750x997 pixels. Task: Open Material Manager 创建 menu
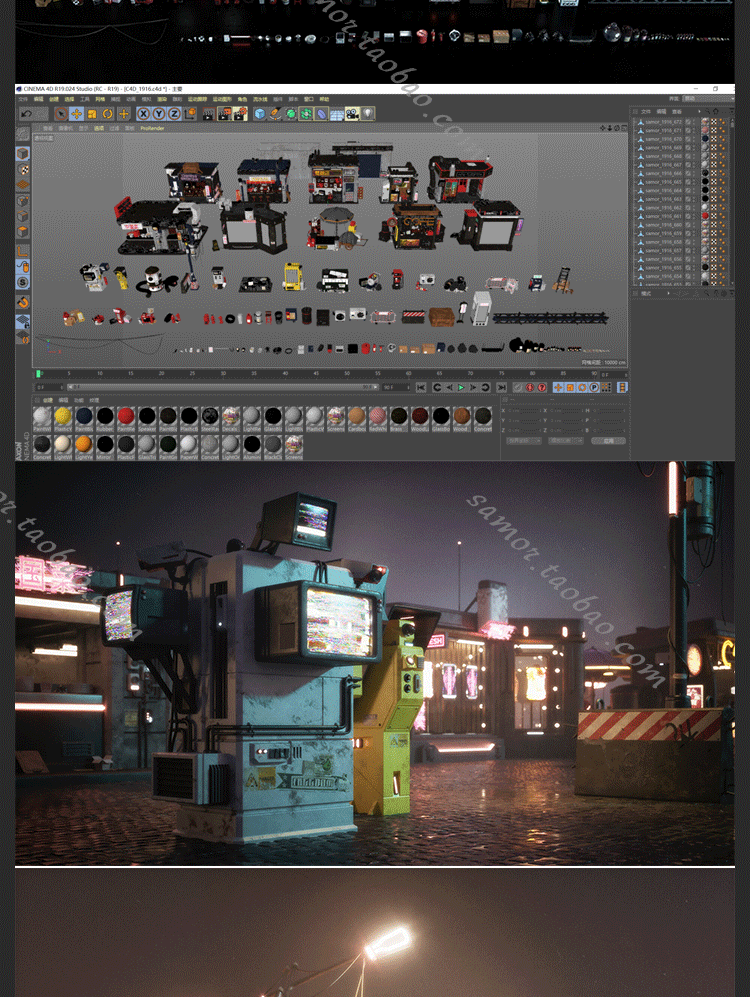click(x=48, y=400)
